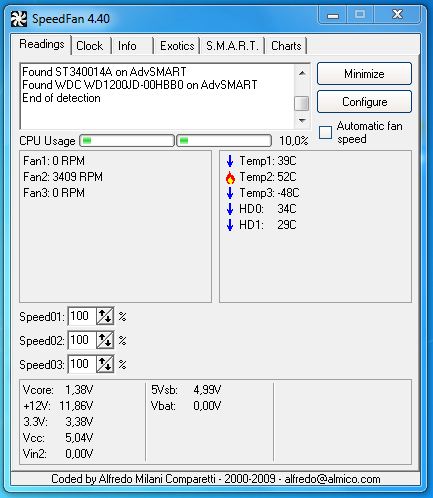
Task: Click the log scrollbar thumb
Action: [302, 103]
